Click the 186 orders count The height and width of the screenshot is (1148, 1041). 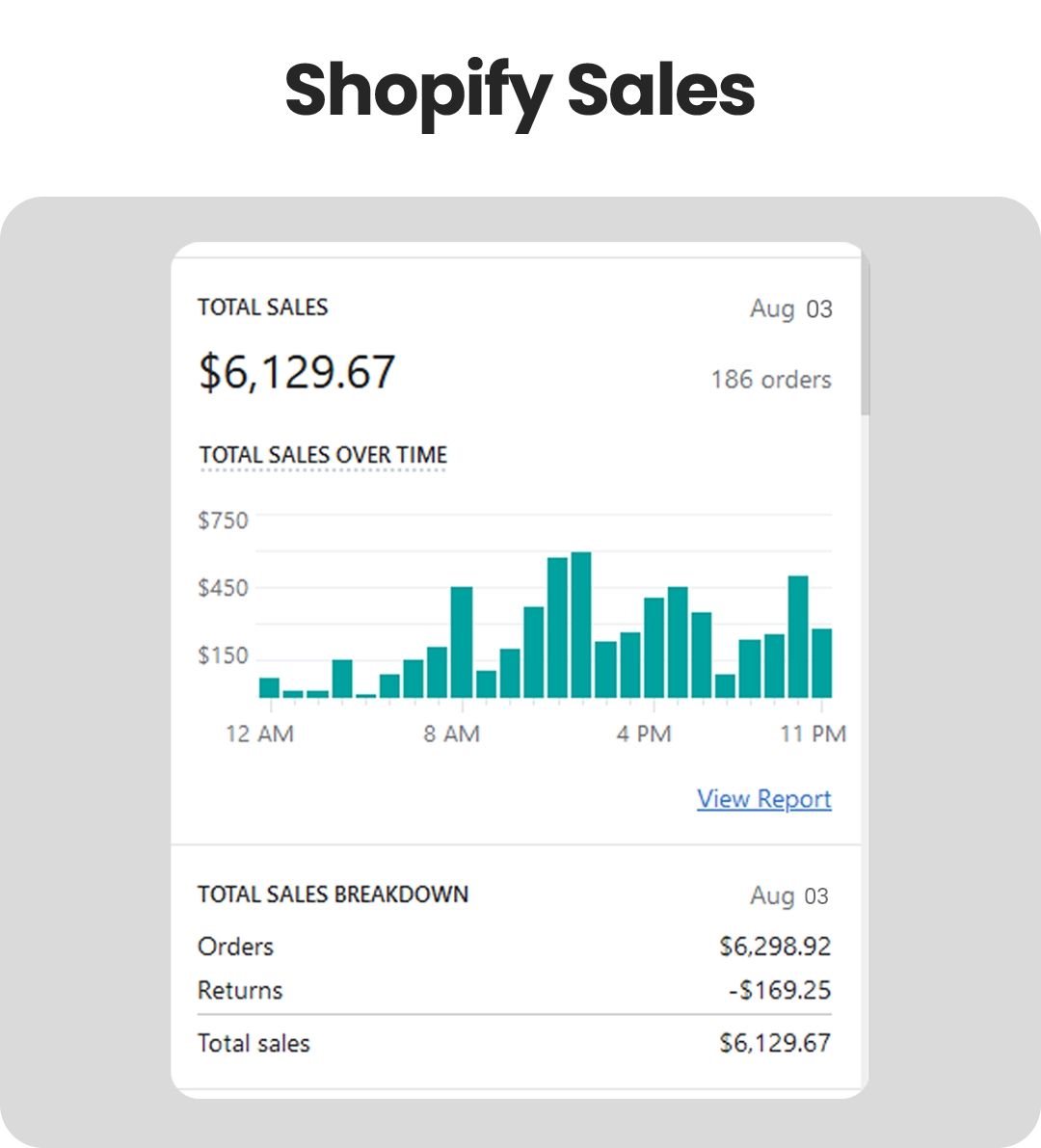770,380
